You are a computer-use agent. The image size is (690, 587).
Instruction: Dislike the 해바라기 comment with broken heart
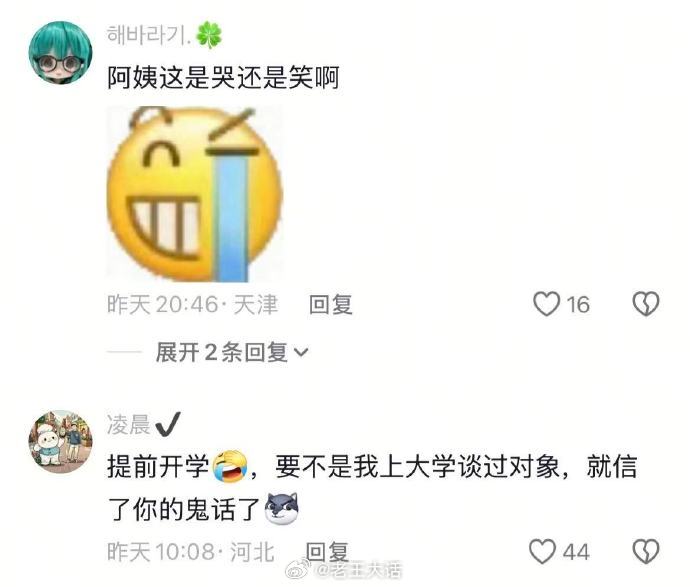point(646,304)
